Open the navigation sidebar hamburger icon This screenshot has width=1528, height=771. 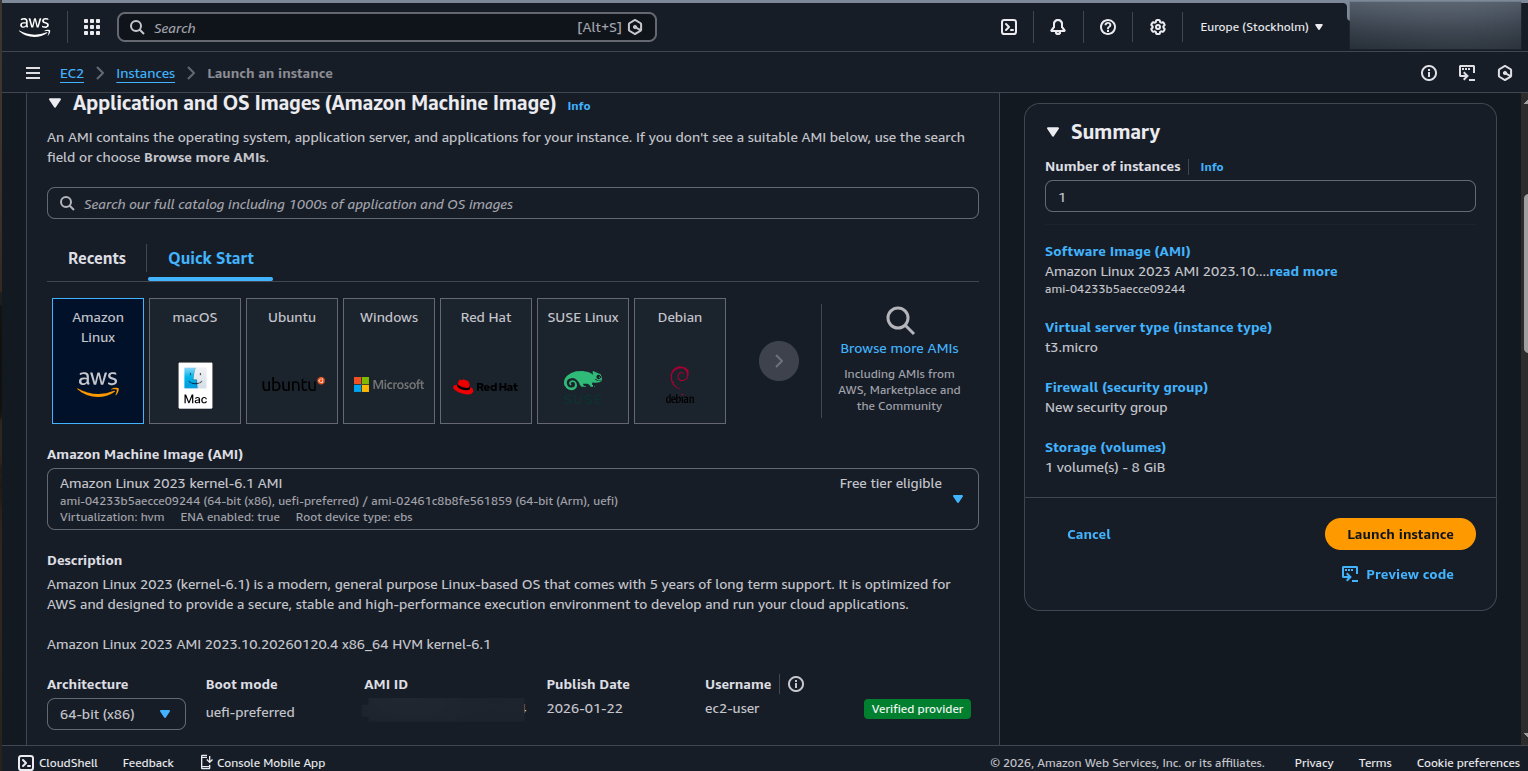(x=33, y=72)
